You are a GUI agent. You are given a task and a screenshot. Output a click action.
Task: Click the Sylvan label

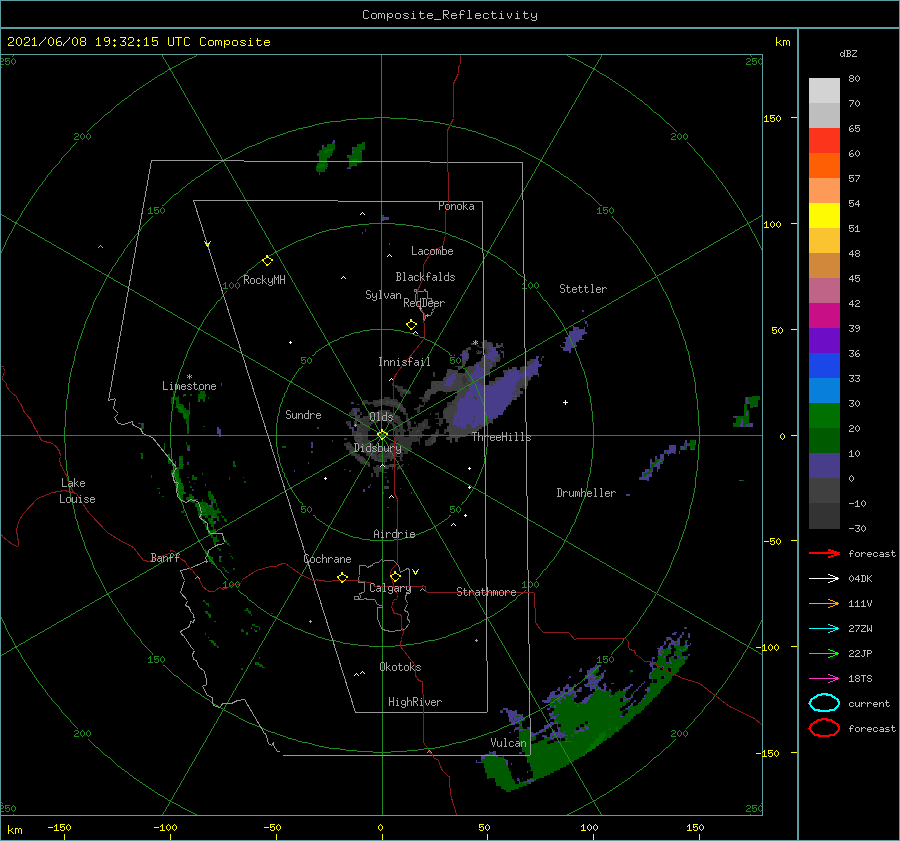pyautogui.click(x=383, y=295)
